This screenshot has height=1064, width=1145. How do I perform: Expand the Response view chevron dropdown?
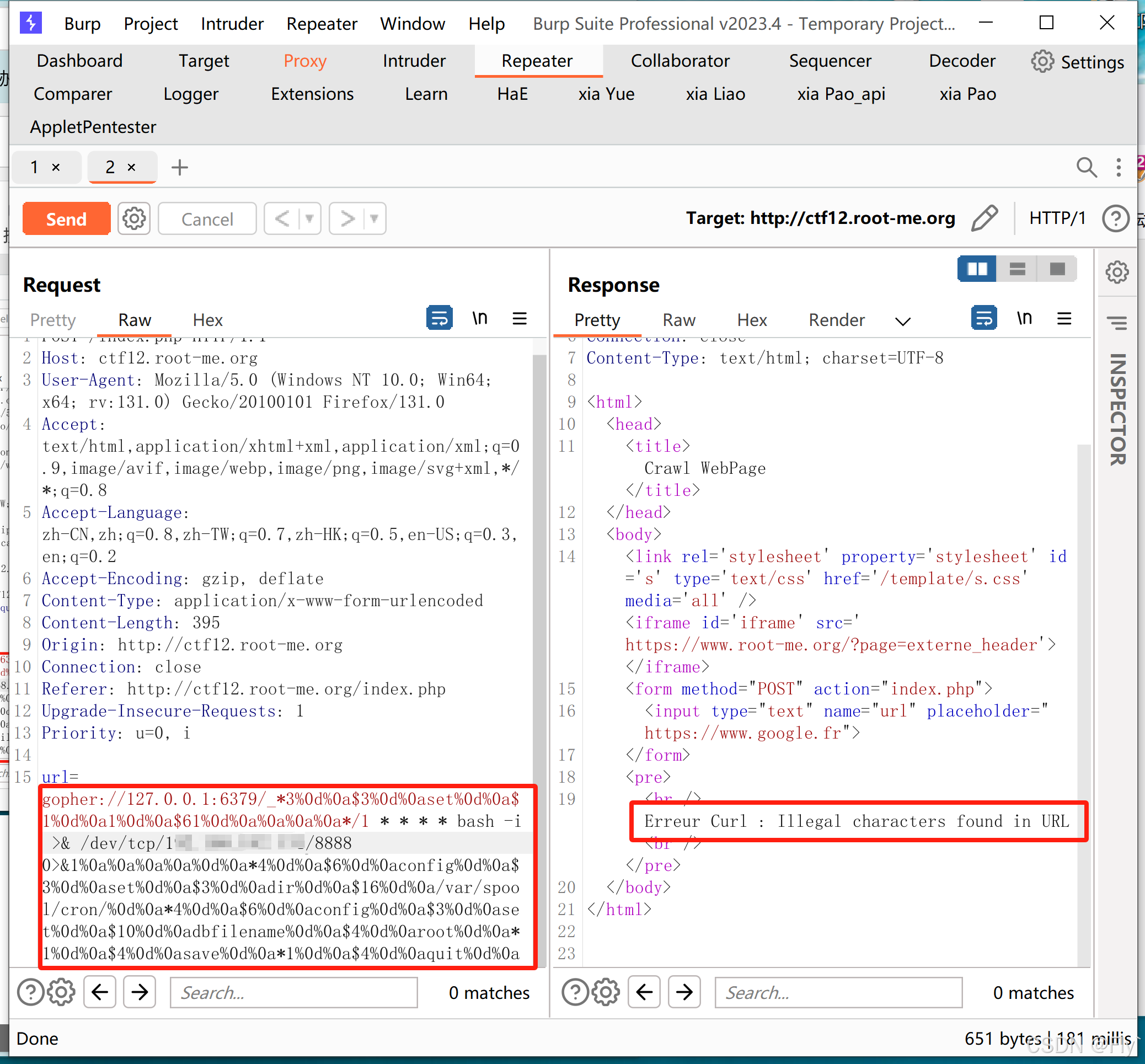[x=903, y=321]
